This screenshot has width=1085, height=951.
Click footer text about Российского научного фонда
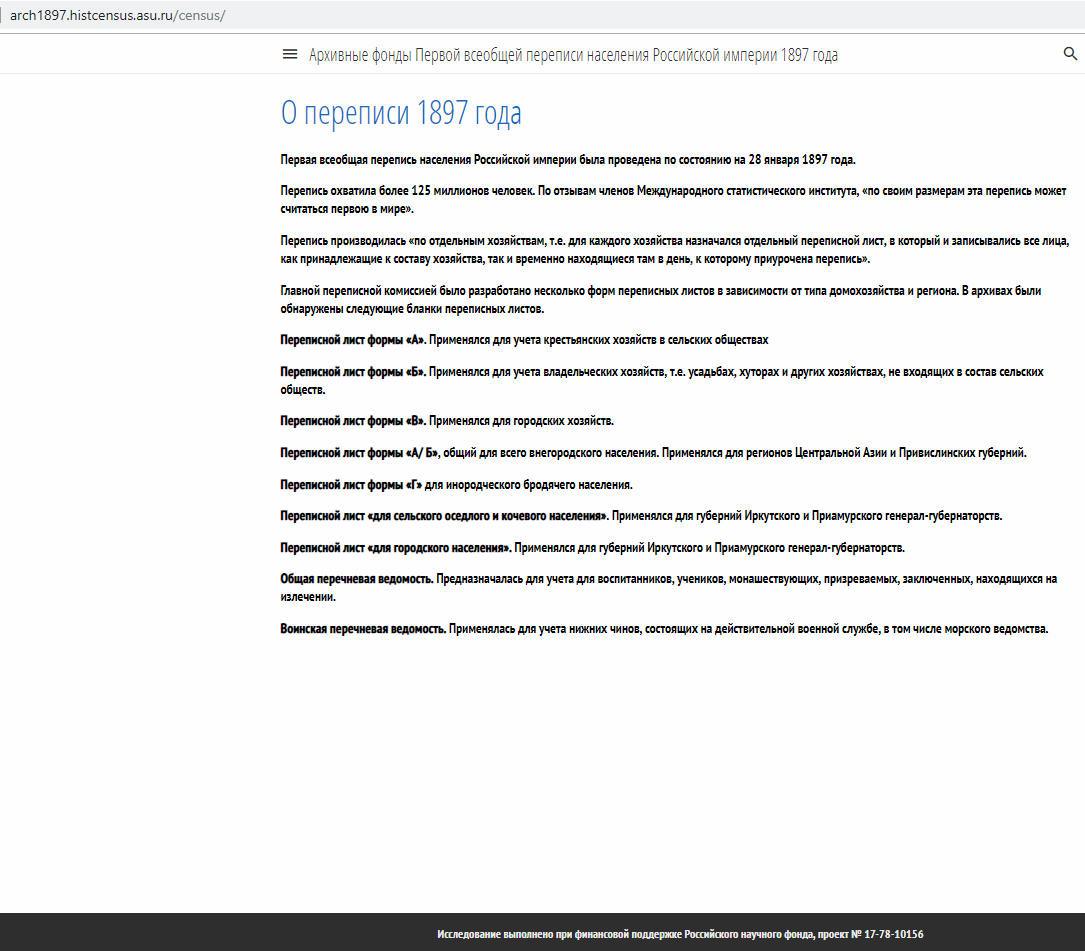click(x=680, y=934)
